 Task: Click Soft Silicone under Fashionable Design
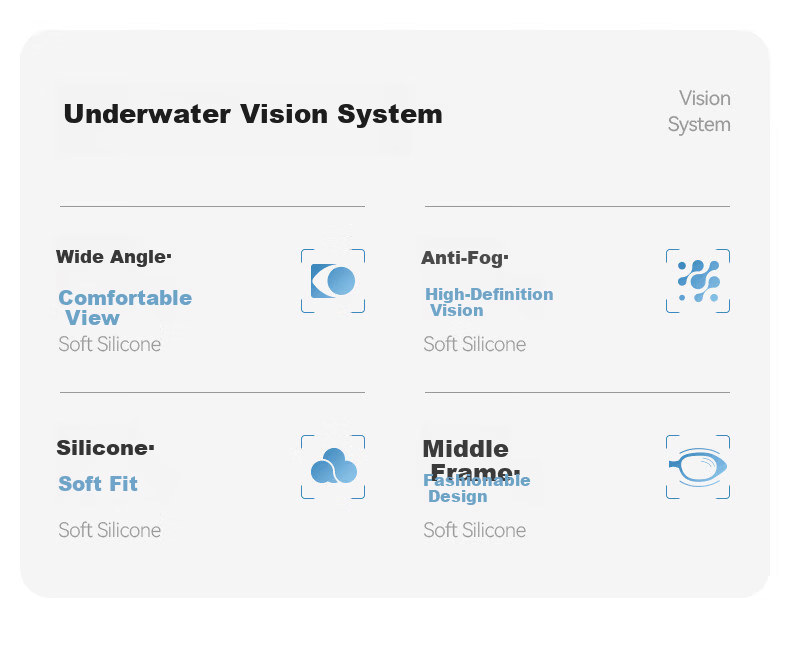[475, 530]
